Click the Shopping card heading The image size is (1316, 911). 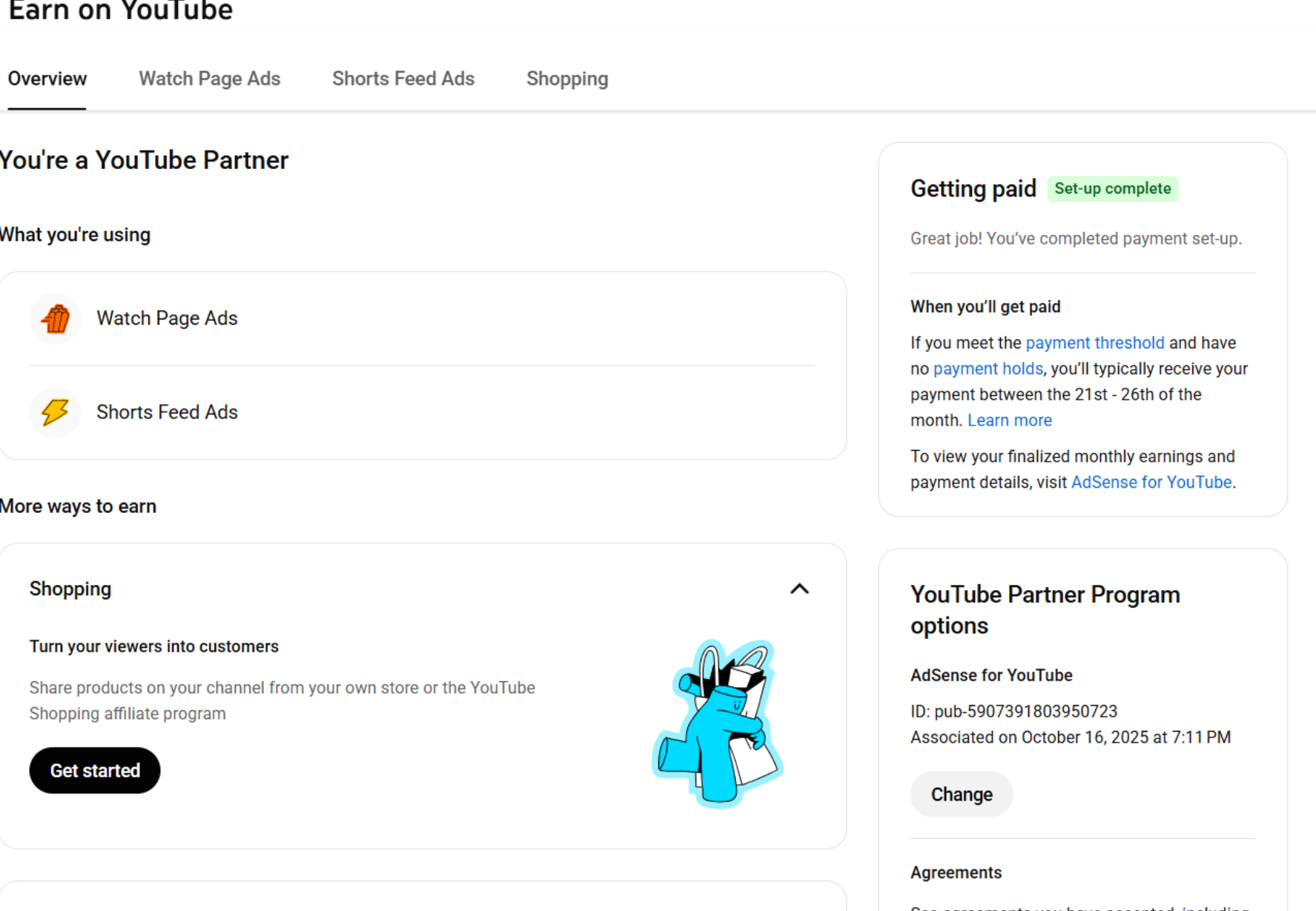point(70,589)
